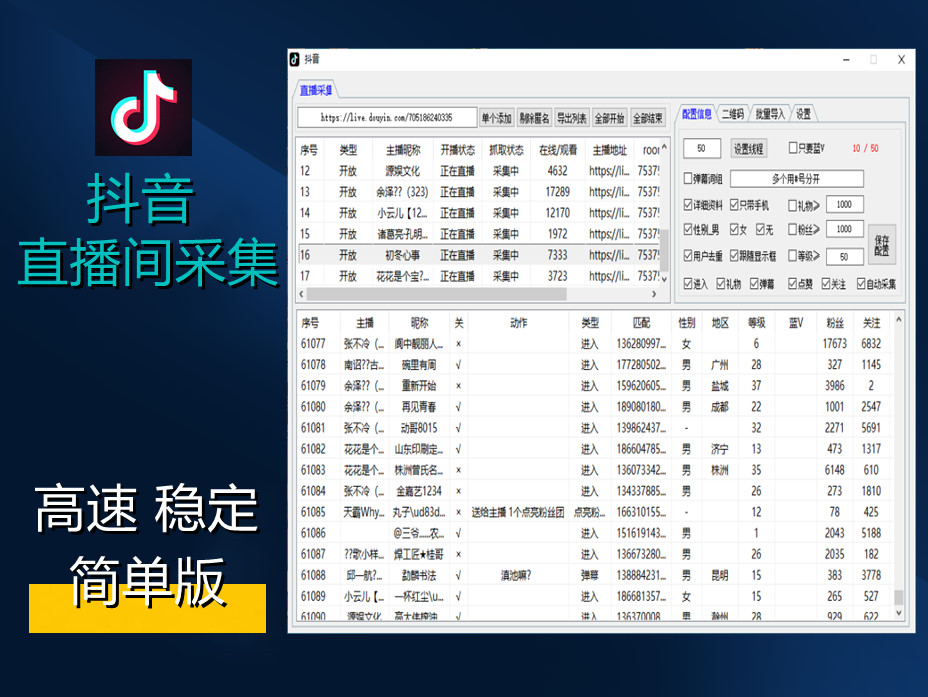The height and width of the screenshot is (697, 928).
Task: Click the Douyin icon in the title bar
Action: click(295, 59)
